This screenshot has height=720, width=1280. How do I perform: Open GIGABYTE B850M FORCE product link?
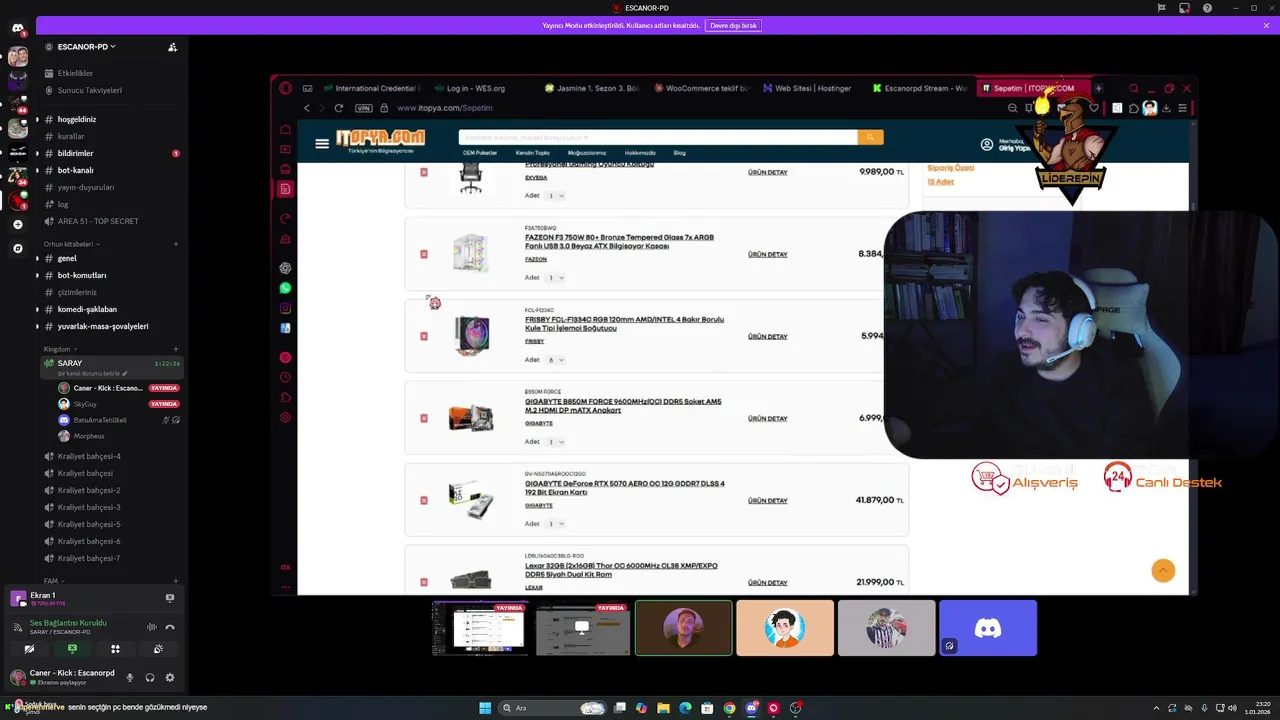[x=623, y=406]
